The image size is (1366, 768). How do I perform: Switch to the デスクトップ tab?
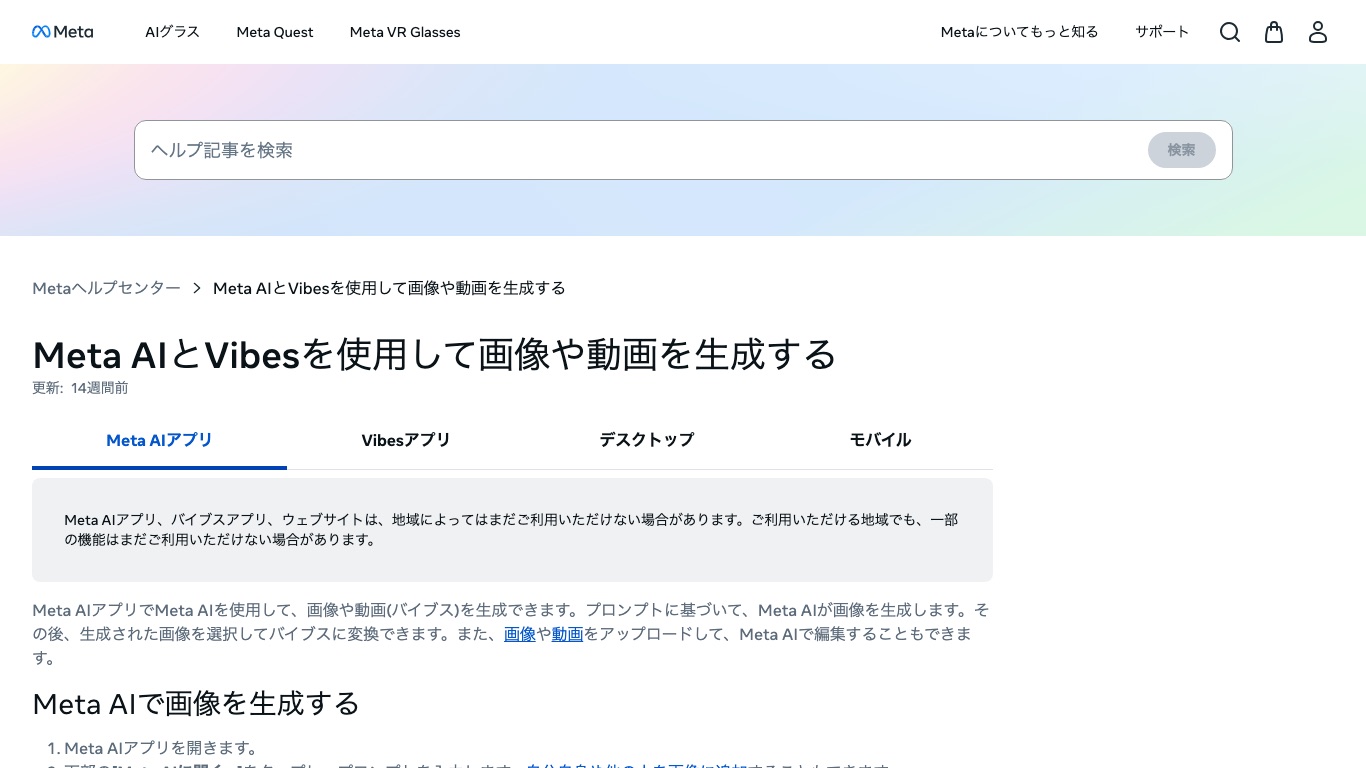click(646, 440)
